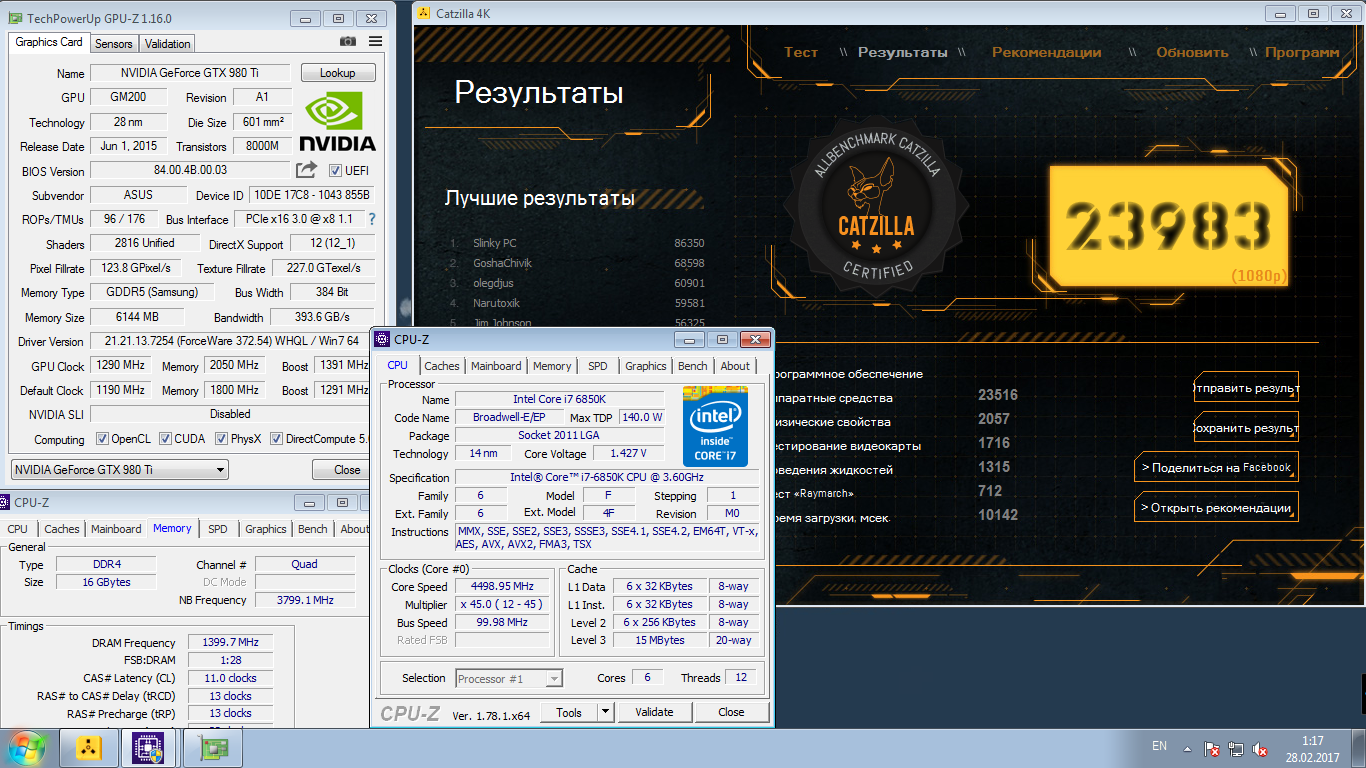Open the Action Center flag tray icon
Image resolution: width=1366 pixels, height=768 pixels.
1212,748
